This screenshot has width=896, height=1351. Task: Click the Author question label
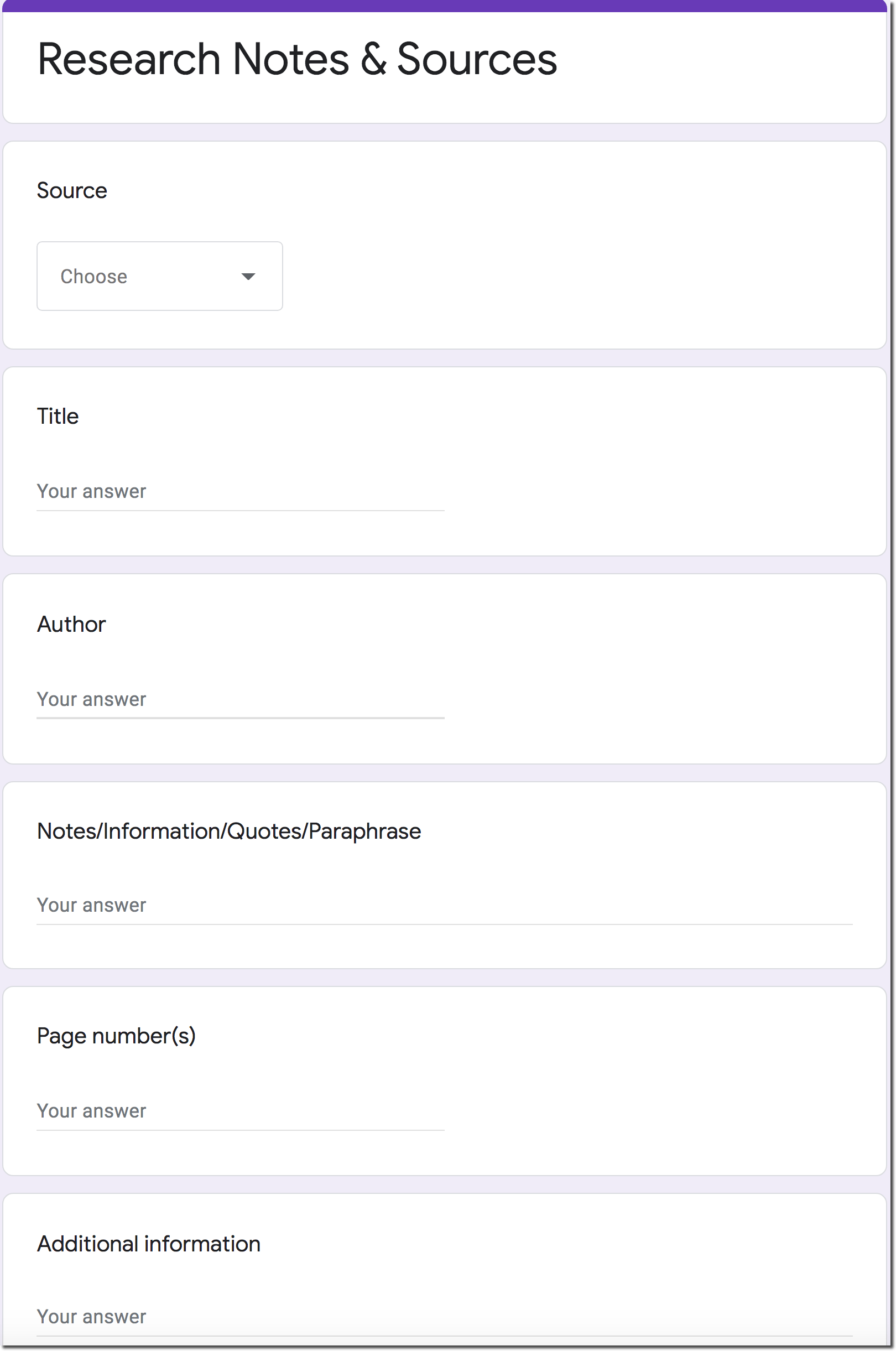[x=71, y=624]
